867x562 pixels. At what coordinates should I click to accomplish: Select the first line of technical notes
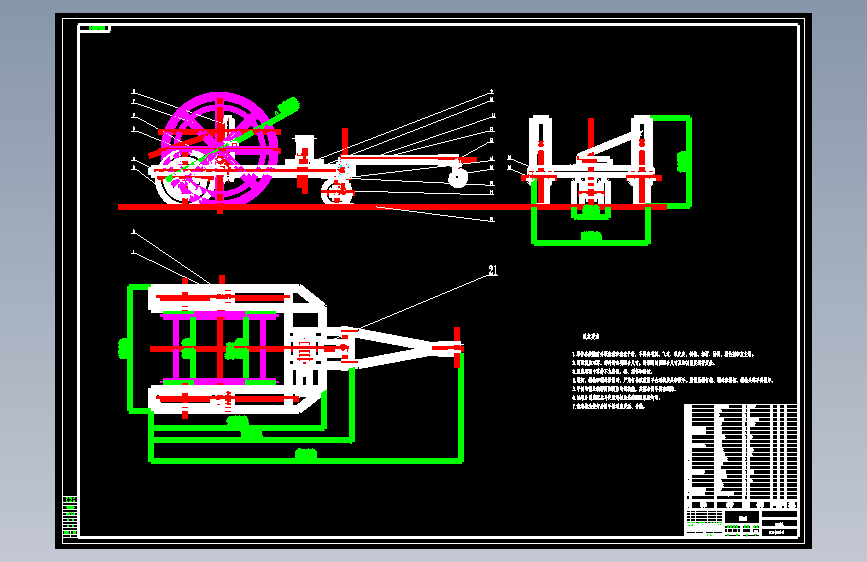tap(662, 354)
